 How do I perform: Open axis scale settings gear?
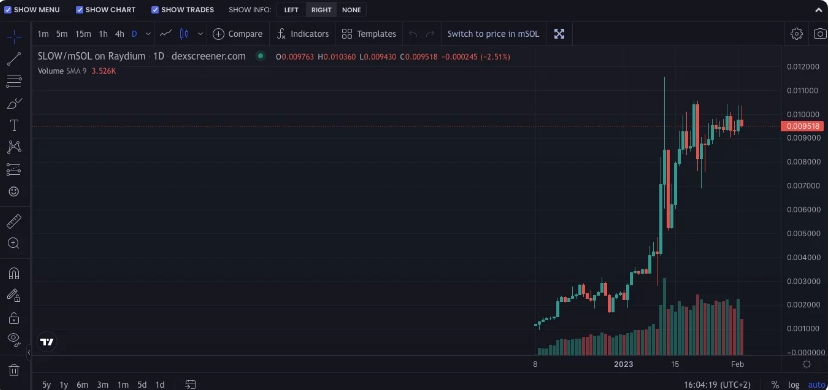tap(807, 364)
